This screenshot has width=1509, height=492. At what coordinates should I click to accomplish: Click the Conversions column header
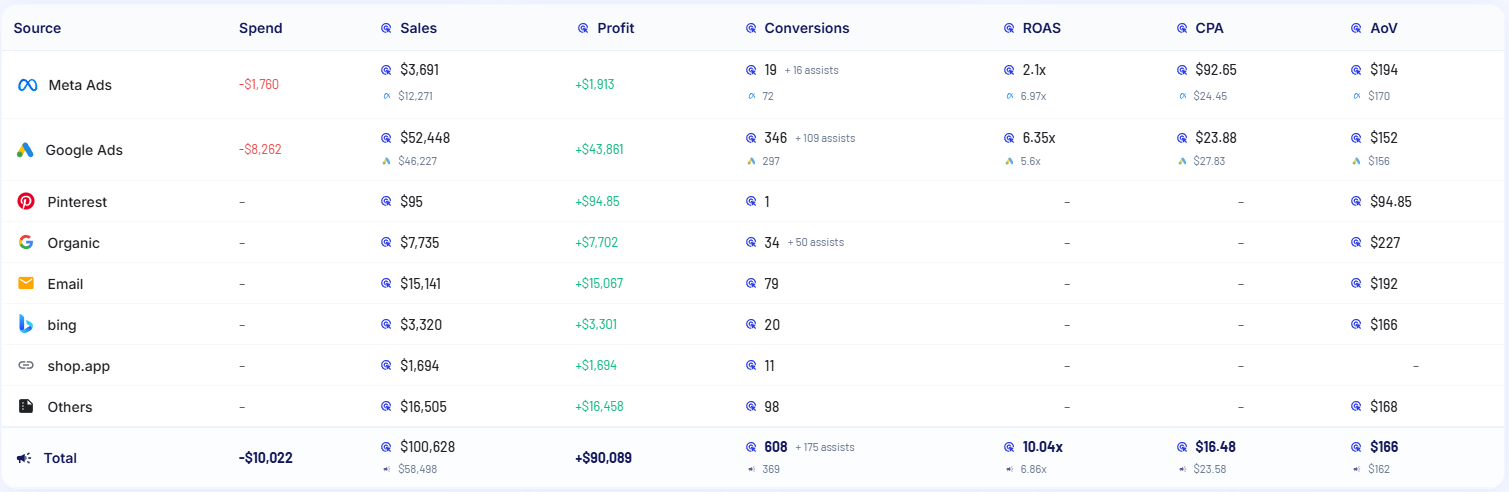pos(806,28)
